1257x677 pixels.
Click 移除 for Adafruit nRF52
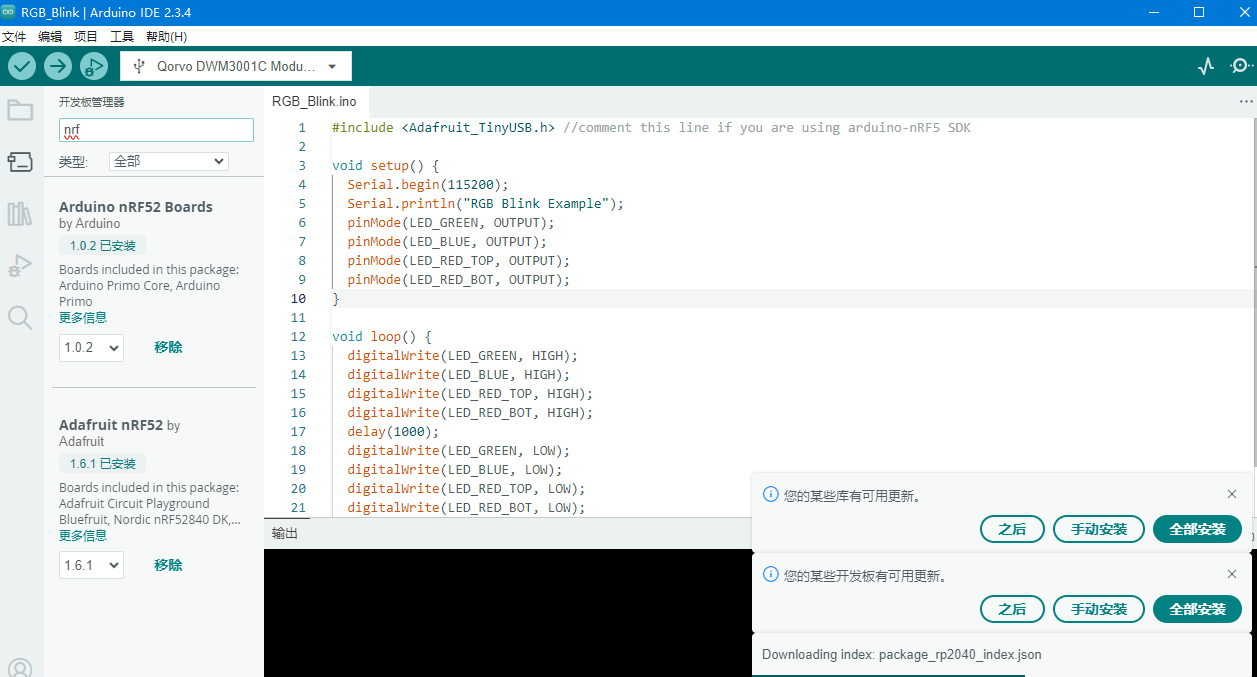168,565
